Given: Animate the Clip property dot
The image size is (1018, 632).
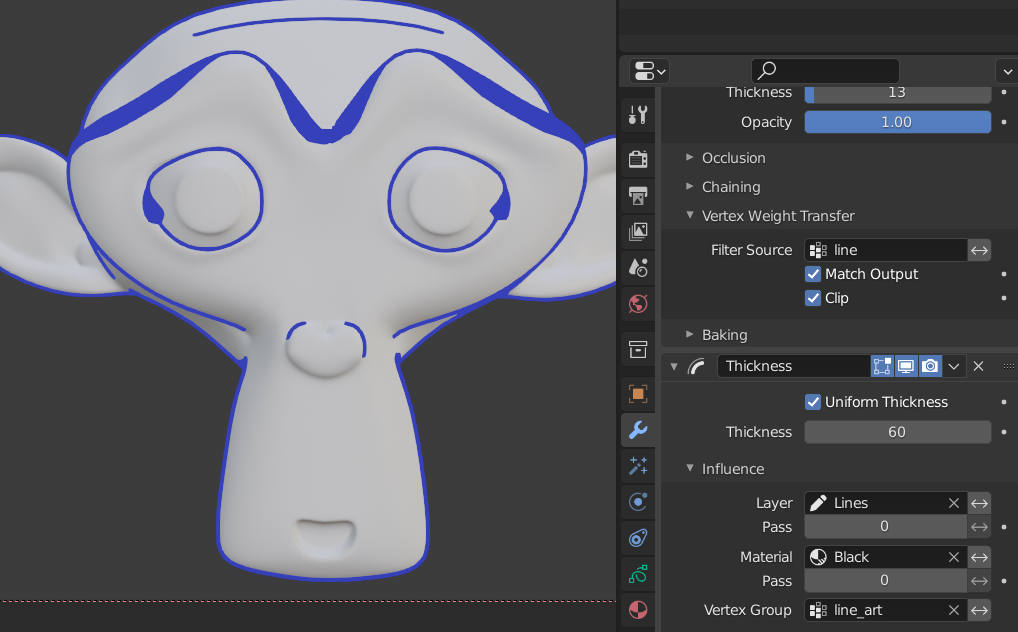Looking at the screenshot, I should pyautogui.click(x=1004, y=298).
